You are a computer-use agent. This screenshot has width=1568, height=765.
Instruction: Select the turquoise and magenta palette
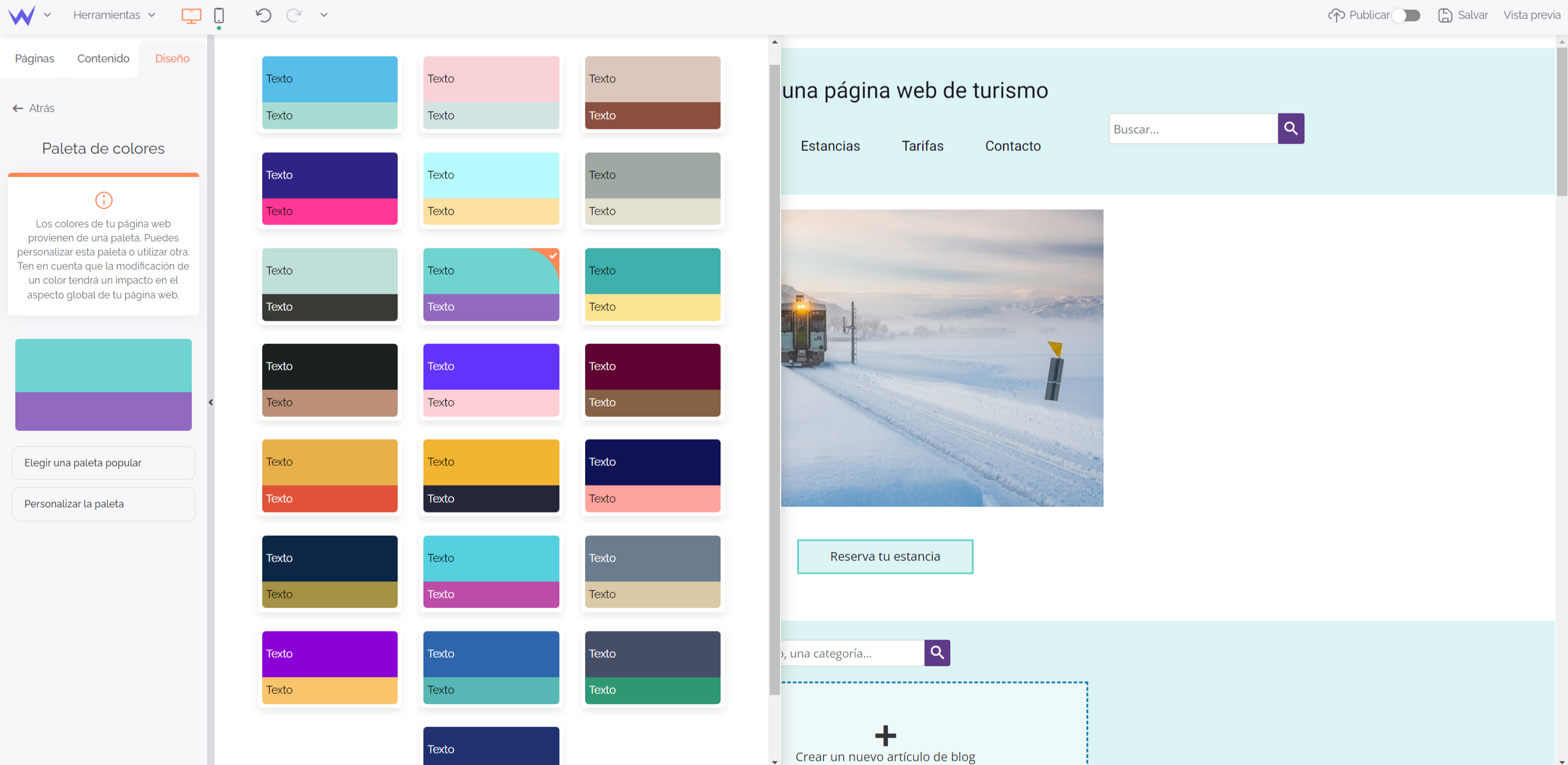[491, 572]
